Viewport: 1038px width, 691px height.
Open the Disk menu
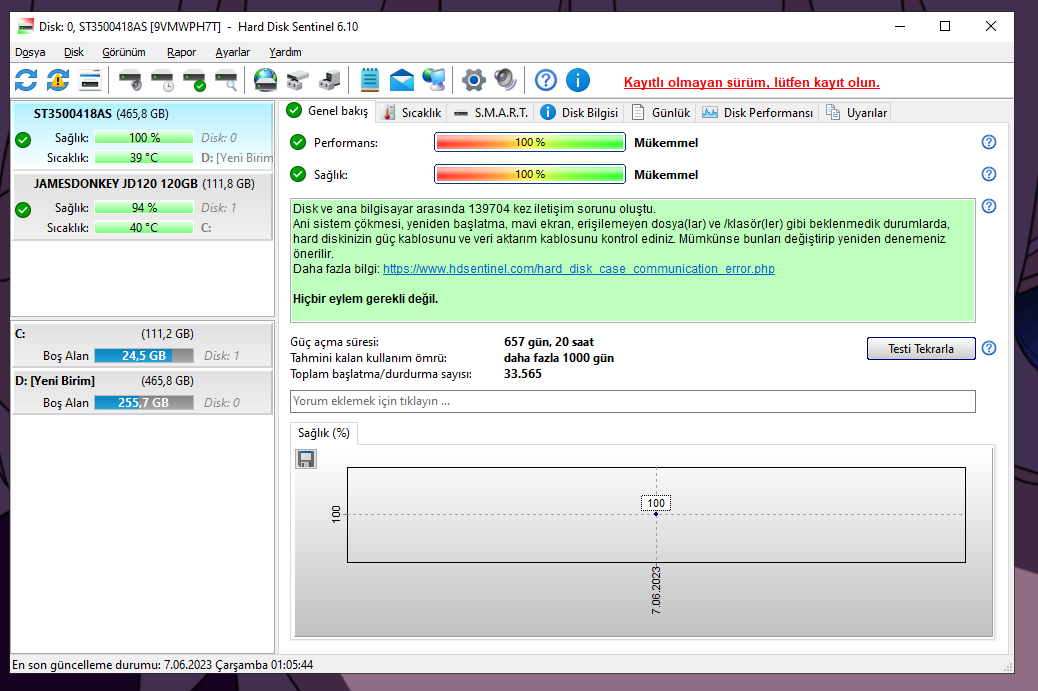pos(74,52)
